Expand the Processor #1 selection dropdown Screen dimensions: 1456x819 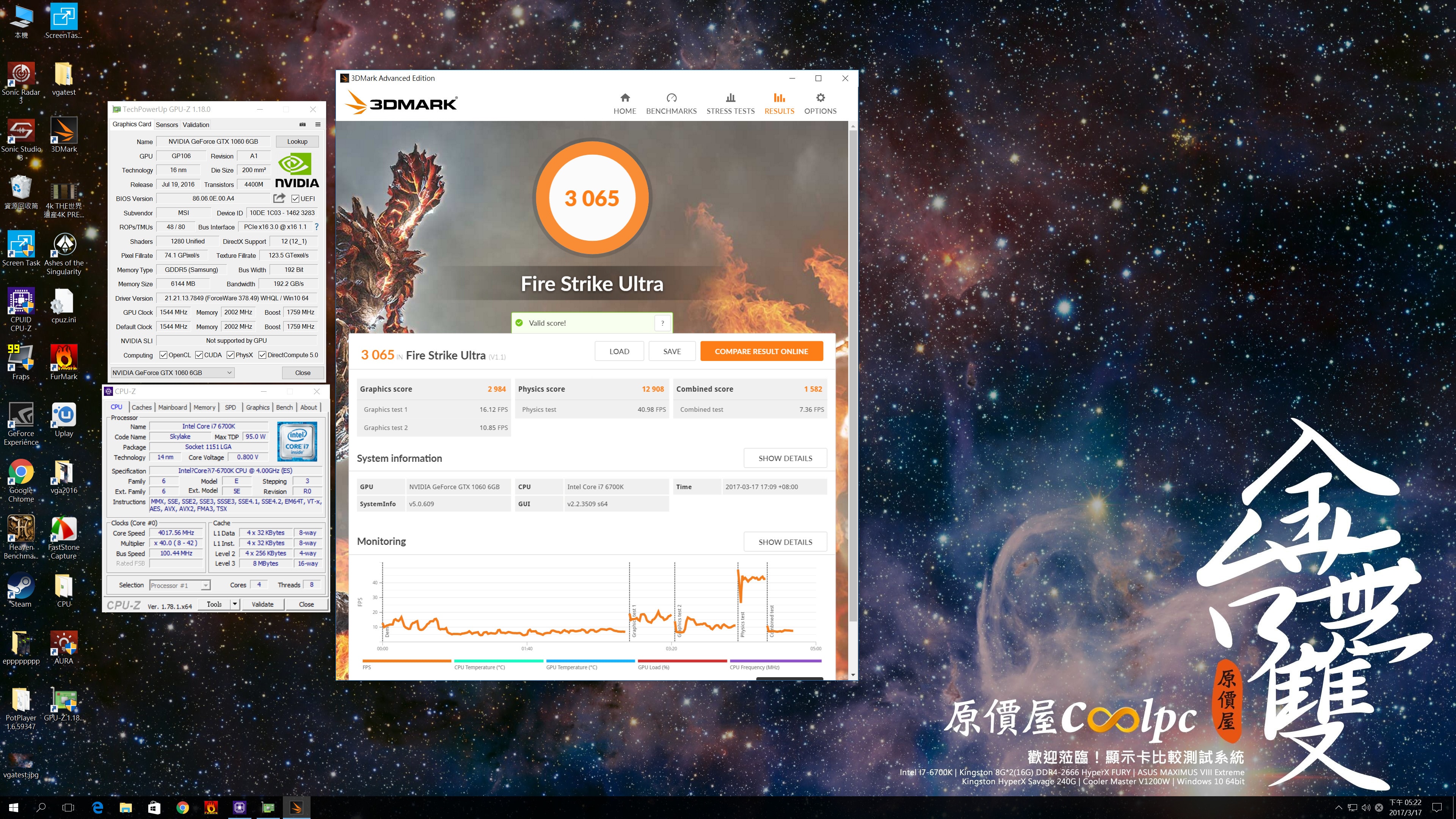[180, 585]
